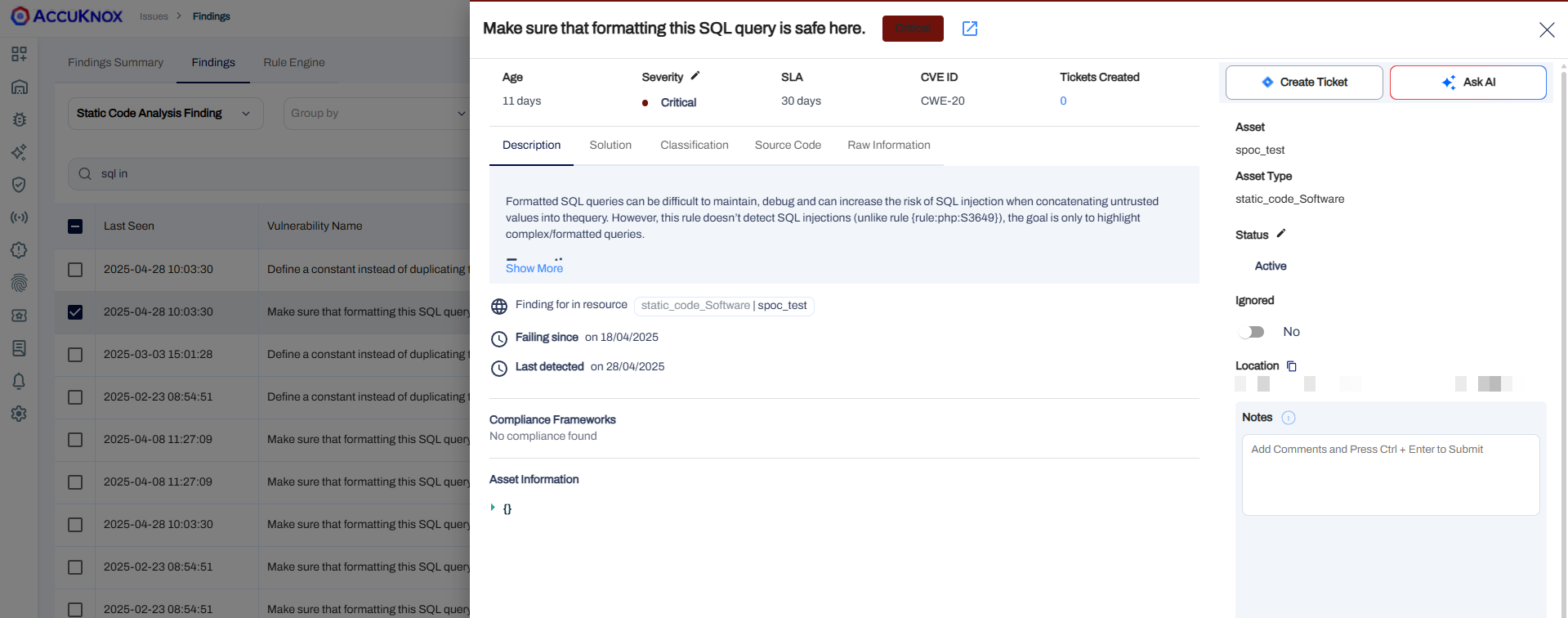Open the bug issues icon in sidebar
1568x618 pixels.
point(19,119)
